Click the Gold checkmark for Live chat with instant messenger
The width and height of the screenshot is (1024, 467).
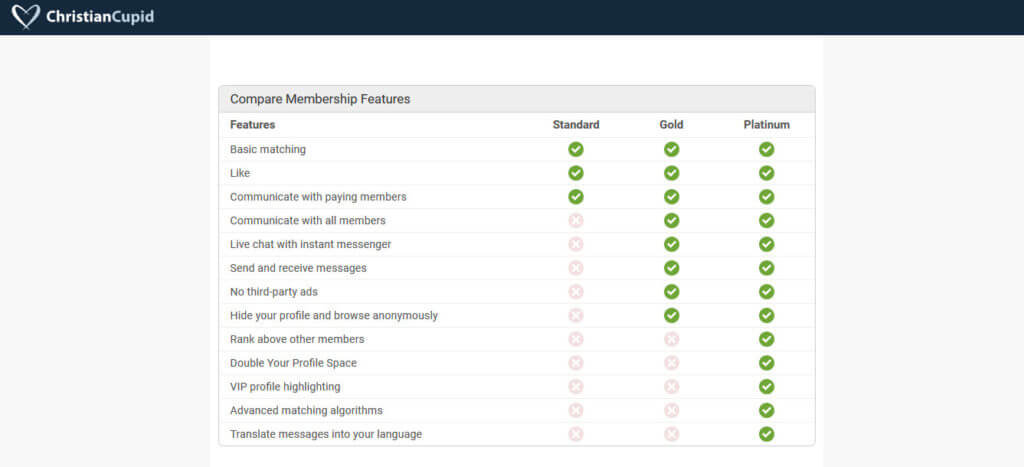(671, 244)
